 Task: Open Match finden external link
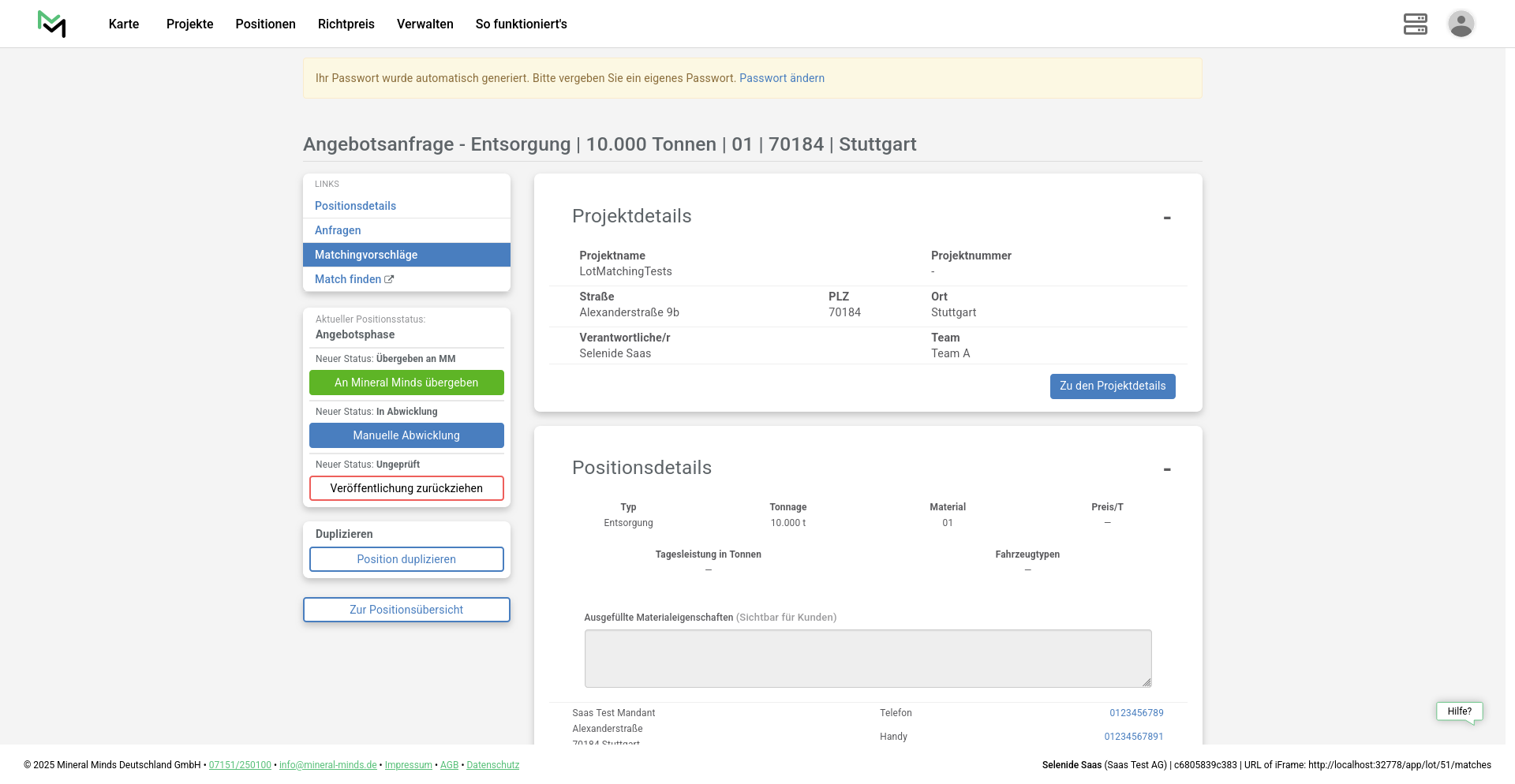(353, 279)
